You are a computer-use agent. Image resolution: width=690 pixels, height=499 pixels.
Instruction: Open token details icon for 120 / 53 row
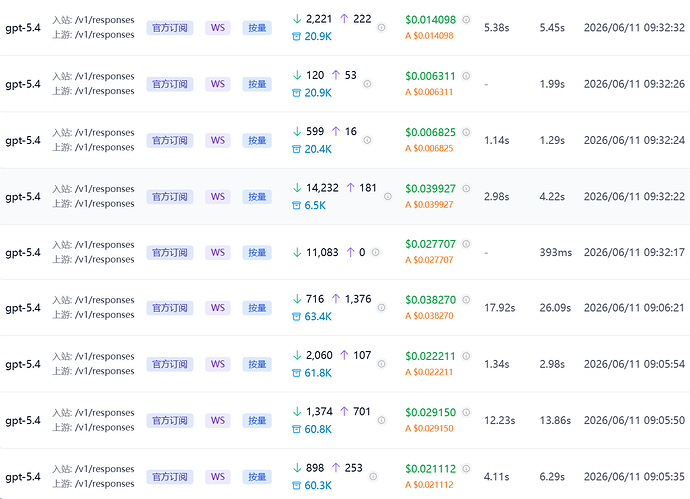[x=367, y=84]
